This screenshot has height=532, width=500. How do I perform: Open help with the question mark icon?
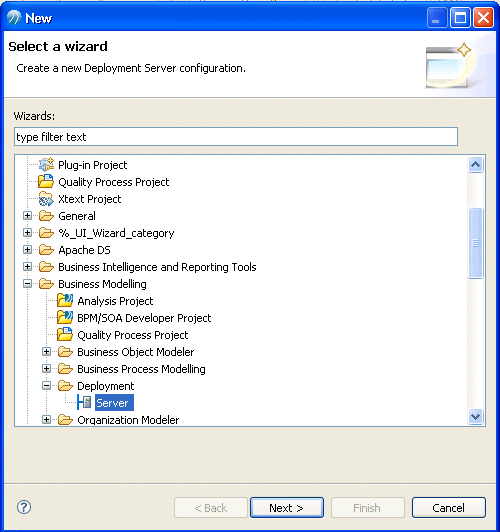[24, 507]
